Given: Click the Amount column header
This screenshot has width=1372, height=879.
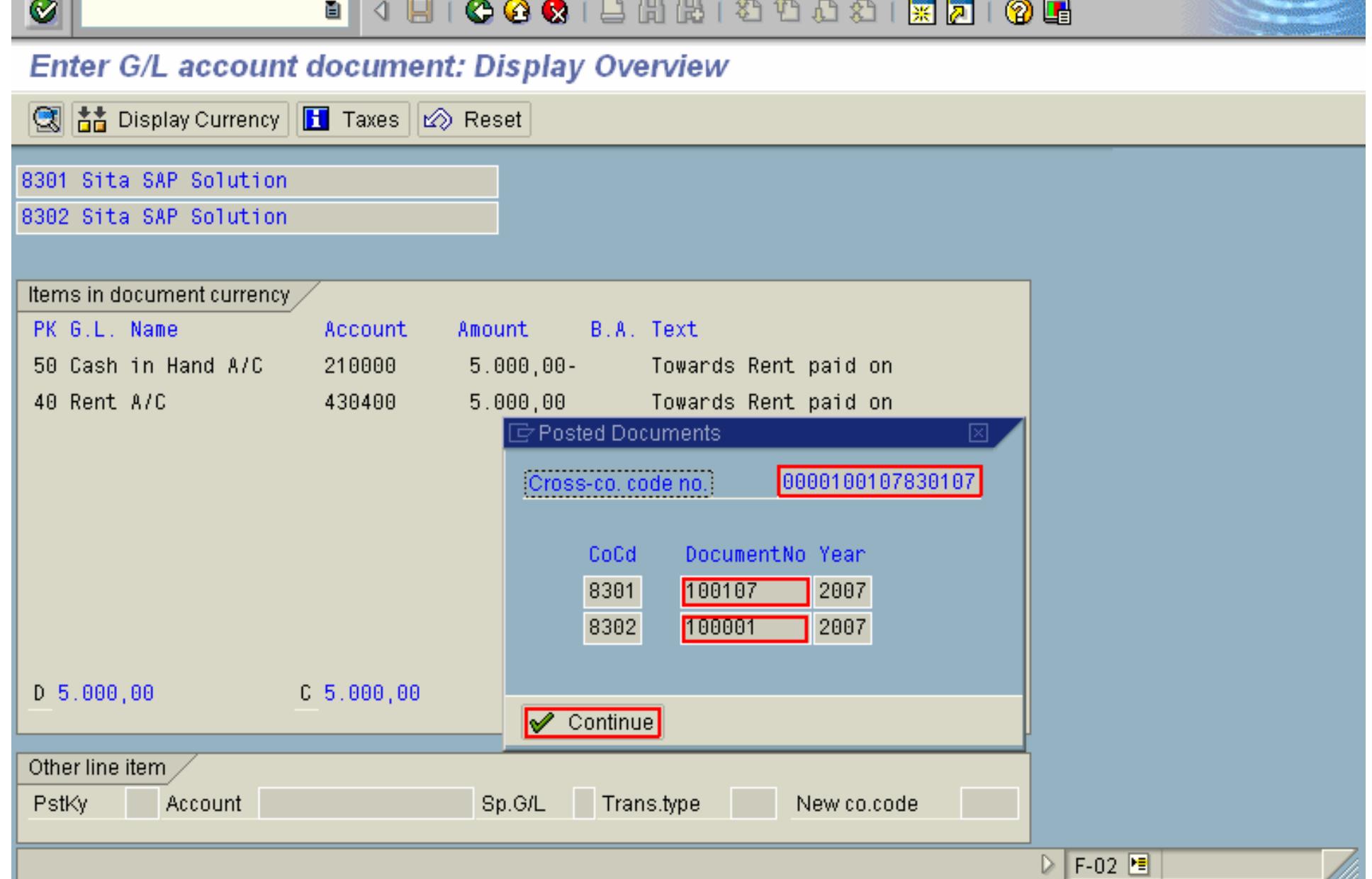Looking at the screenshot, I should [493, 330].
